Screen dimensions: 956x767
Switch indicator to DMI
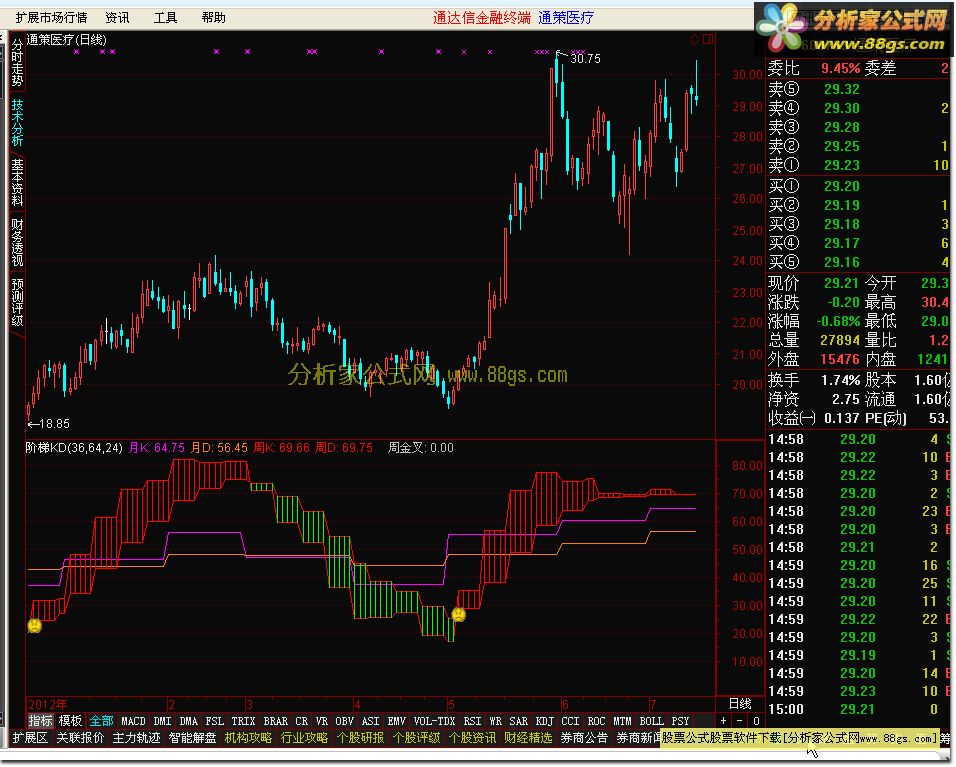click(x=162, y=721)
